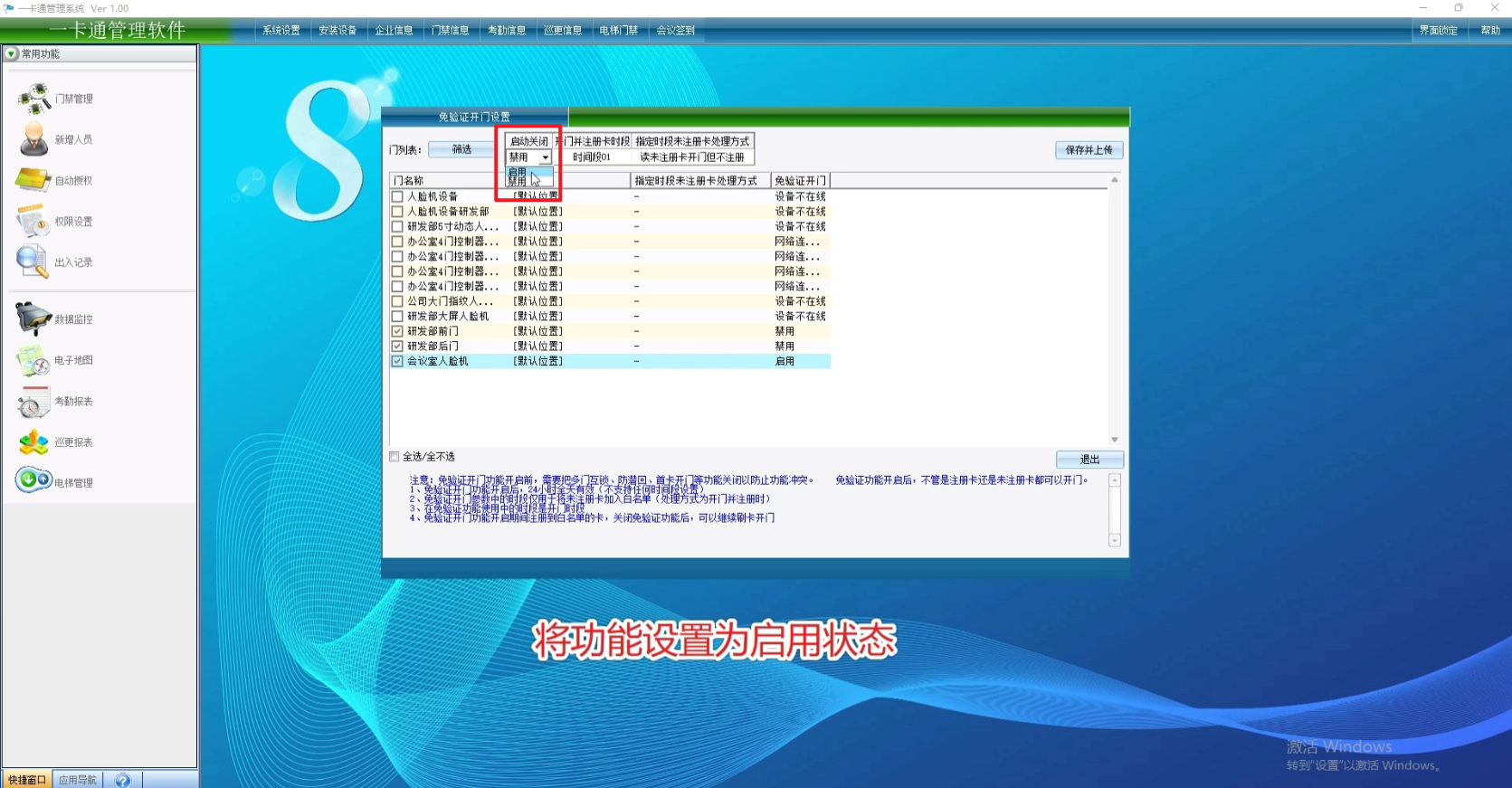
Task: Open the 门禁管理 access control icon
Action: tap(35, 98)
